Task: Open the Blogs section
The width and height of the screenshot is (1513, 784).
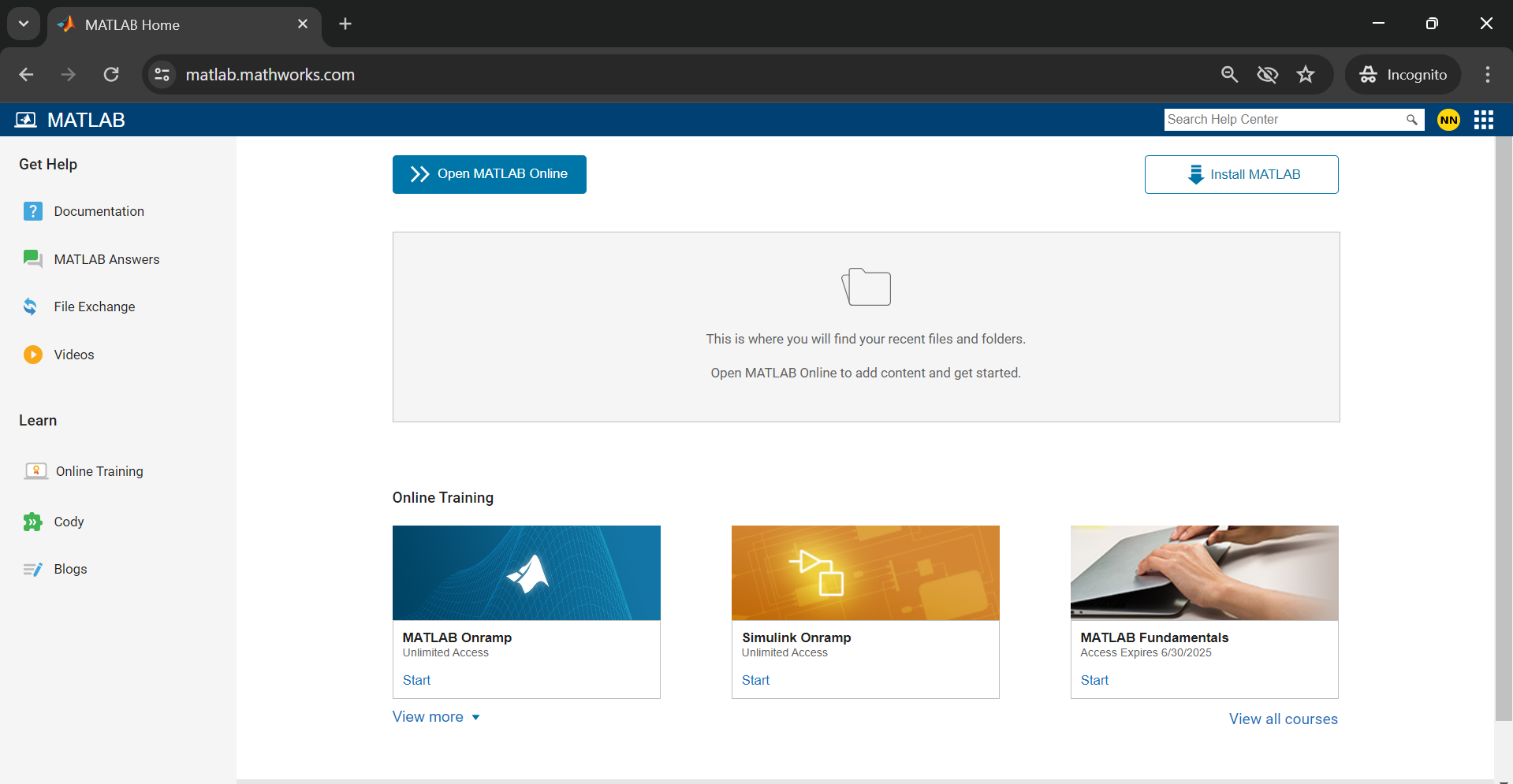Action: coord(70,569)
